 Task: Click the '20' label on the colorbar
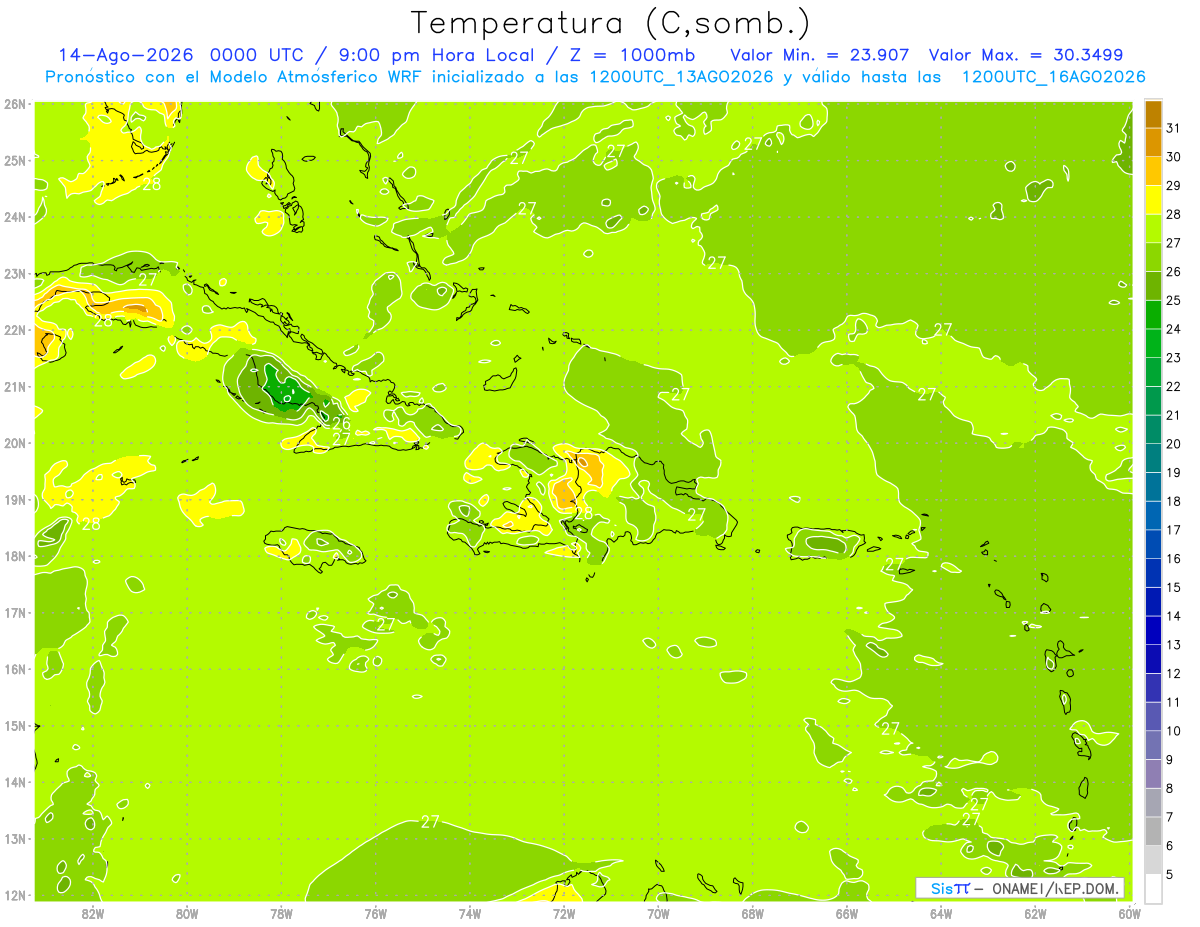pos(1174,444)
